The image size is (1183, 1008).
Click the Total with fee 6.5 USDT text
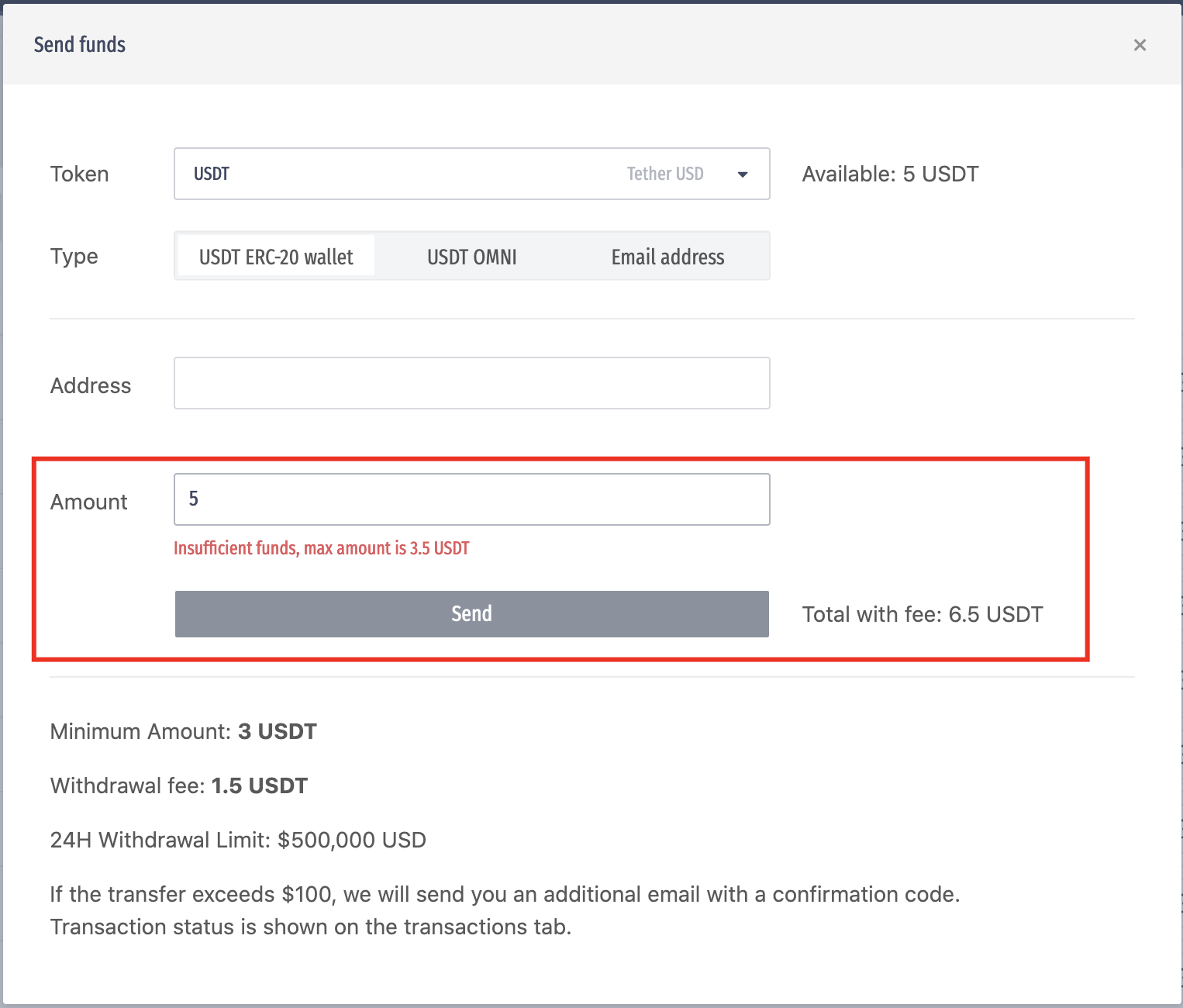tap(922, 614)
